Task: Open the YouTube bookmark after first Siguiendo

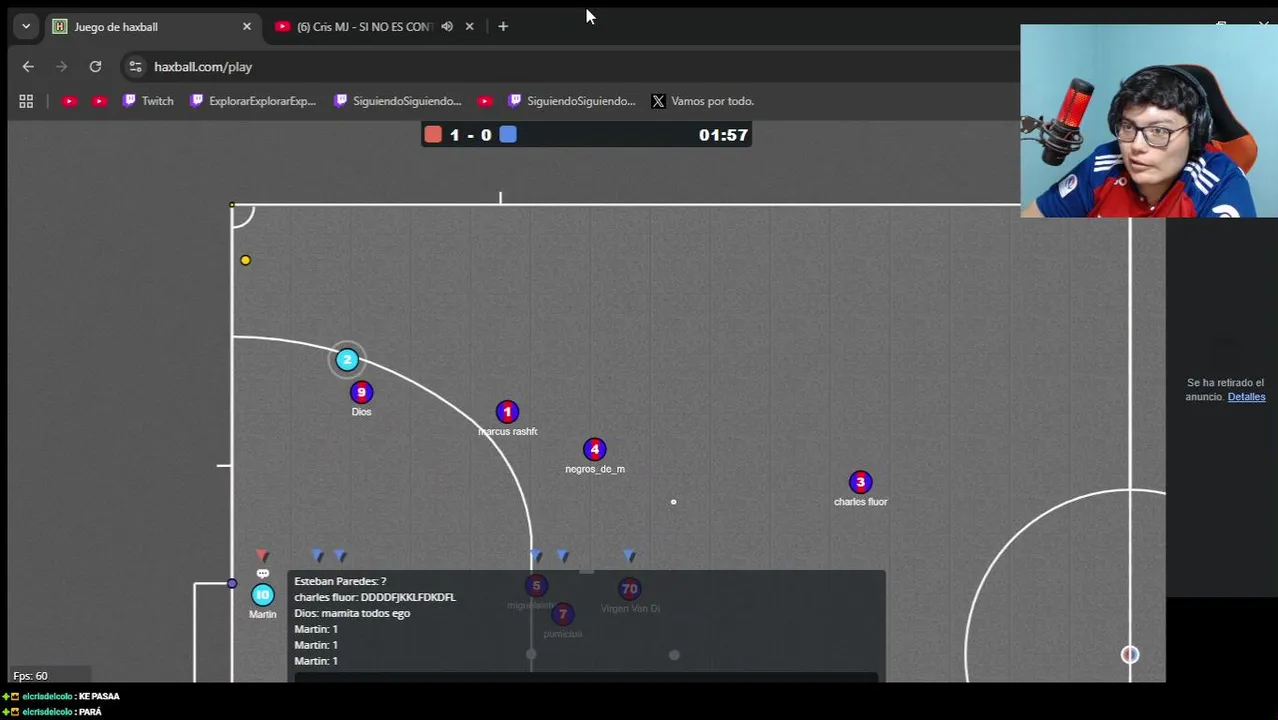Action: coord(485,101)
